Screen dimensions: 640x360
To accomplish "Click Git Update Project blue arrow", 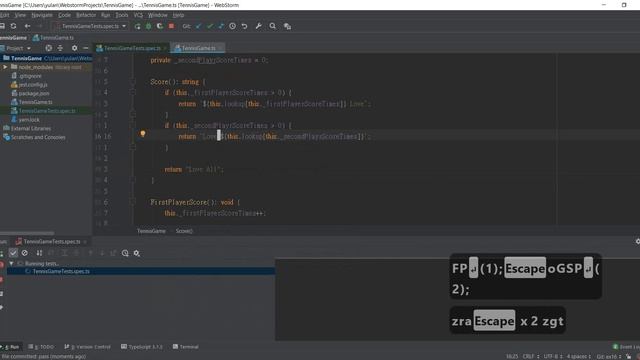I will coord(198,26).
